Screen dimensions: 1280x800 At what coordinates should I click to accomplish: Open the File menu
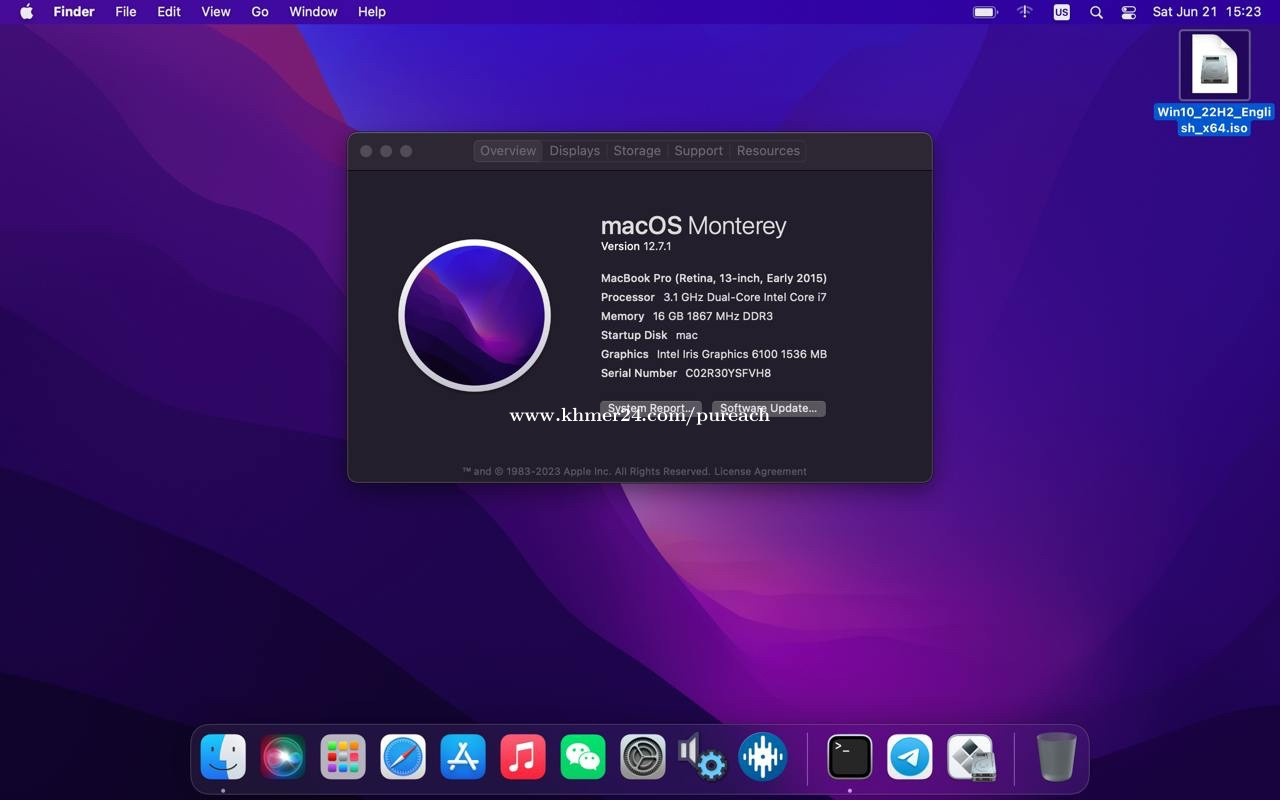126,12
